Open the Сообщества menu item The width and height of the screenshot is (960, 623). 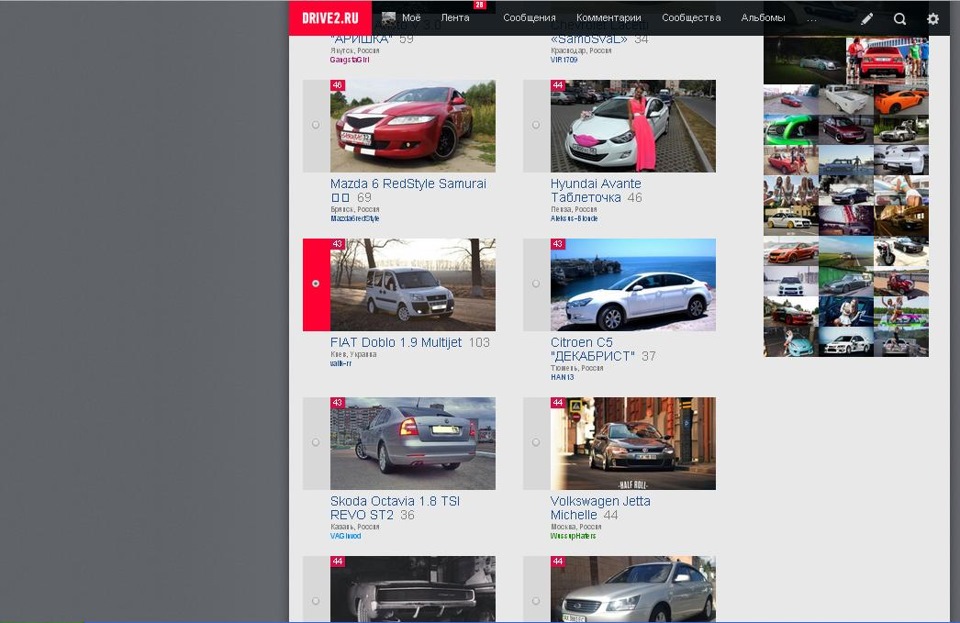coord(691,18)
